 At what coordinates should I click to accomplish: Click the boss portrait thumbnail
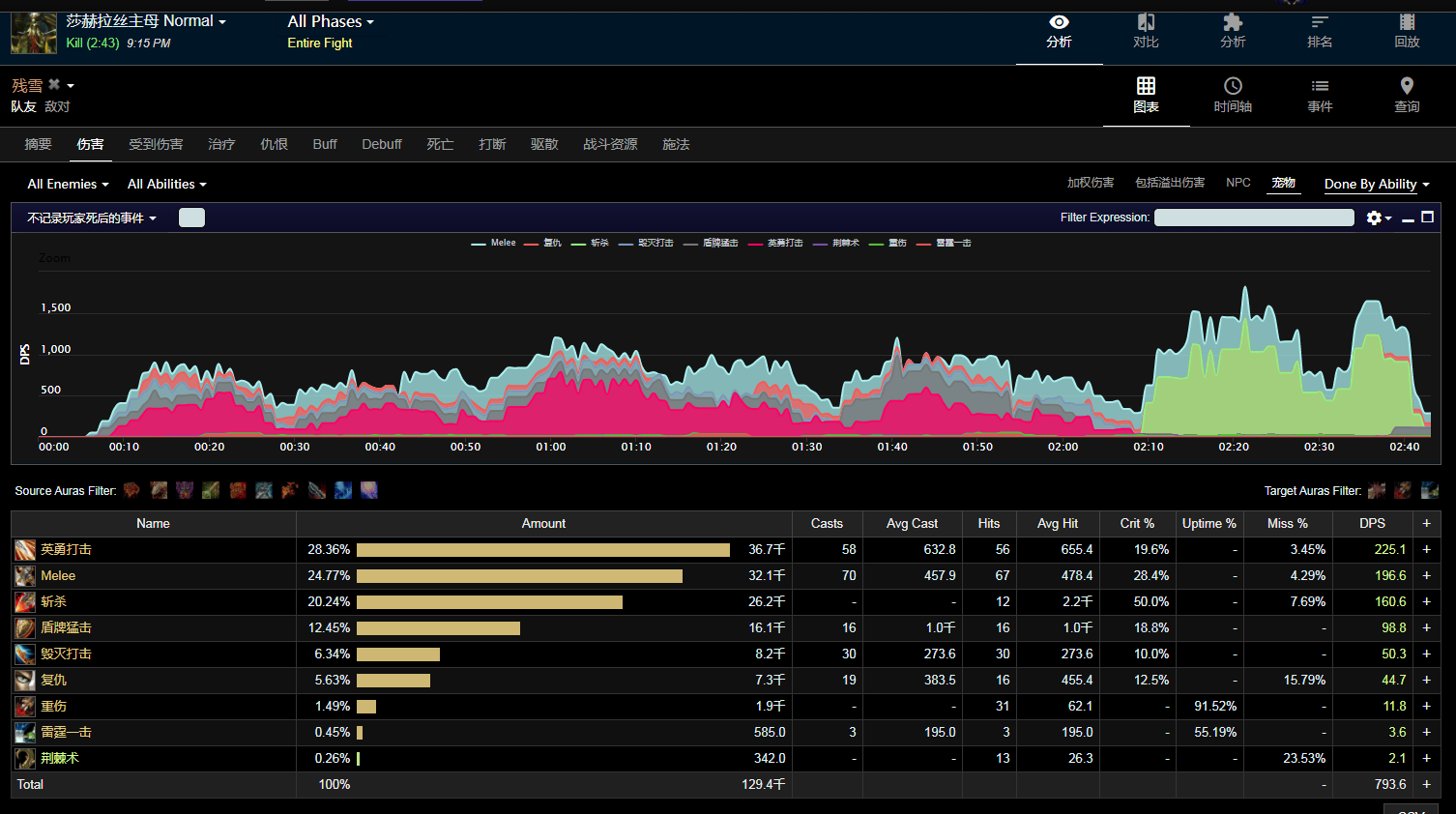tap(34, 32)
